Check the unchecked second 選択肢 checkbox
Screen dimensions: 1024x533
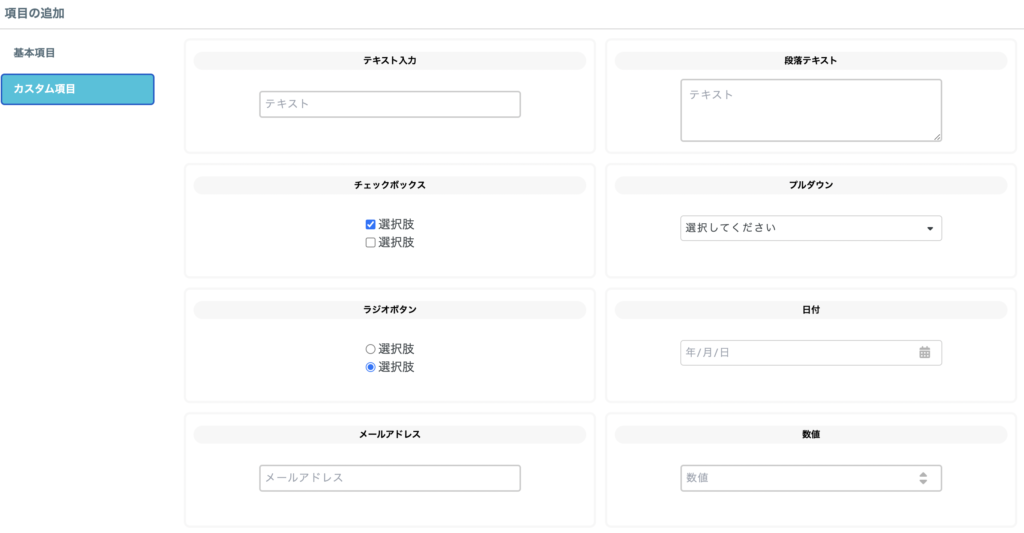click(371, 243)
